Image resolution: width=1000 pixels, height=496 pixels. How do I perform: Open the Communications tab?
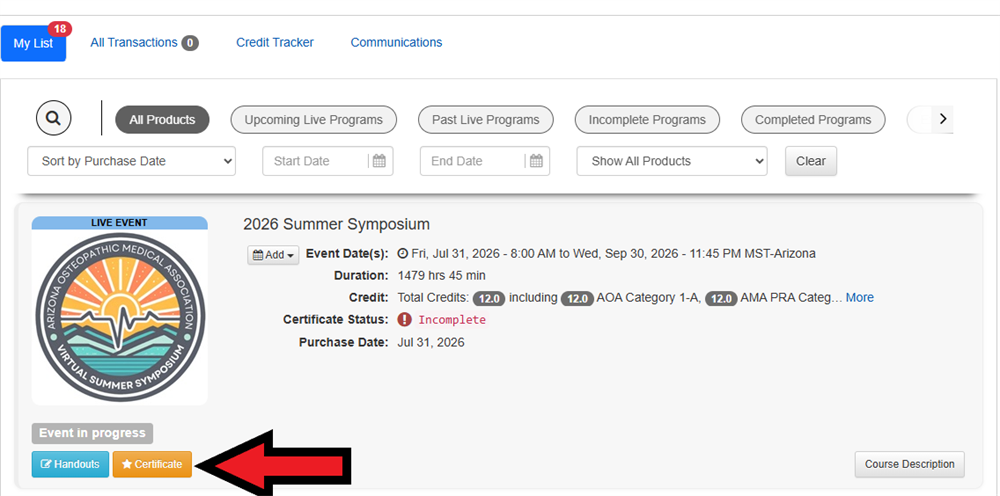click(396, 43)
